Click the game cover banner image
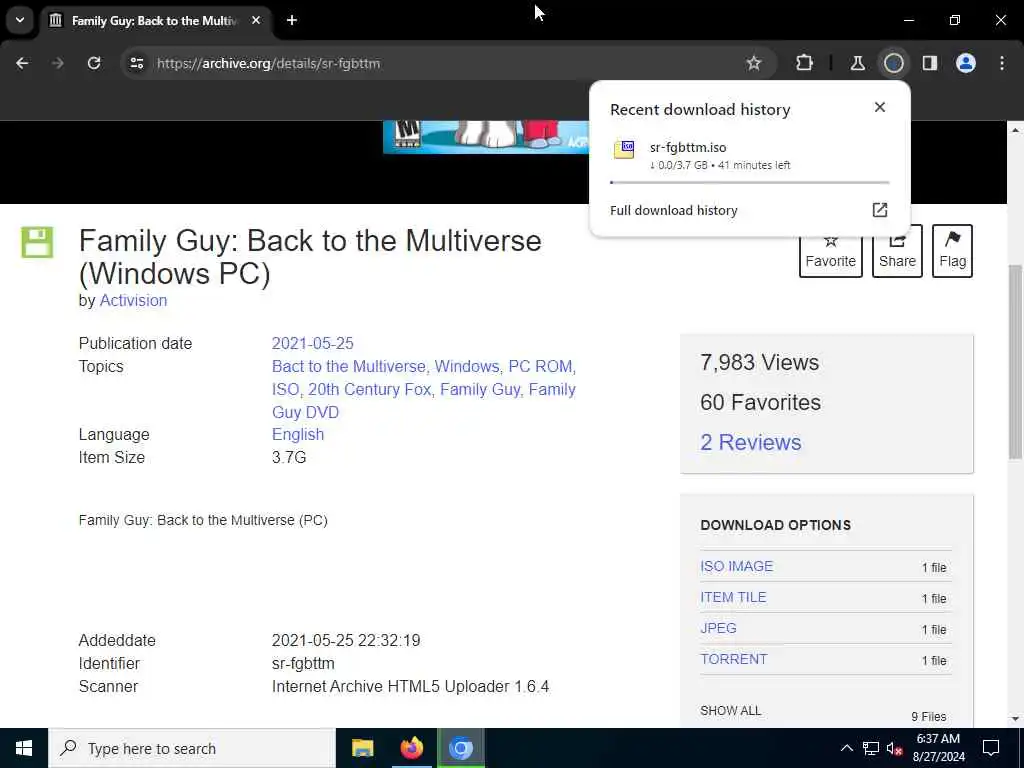This screenshot has width=1024, height=768. [x=486, y=137]
